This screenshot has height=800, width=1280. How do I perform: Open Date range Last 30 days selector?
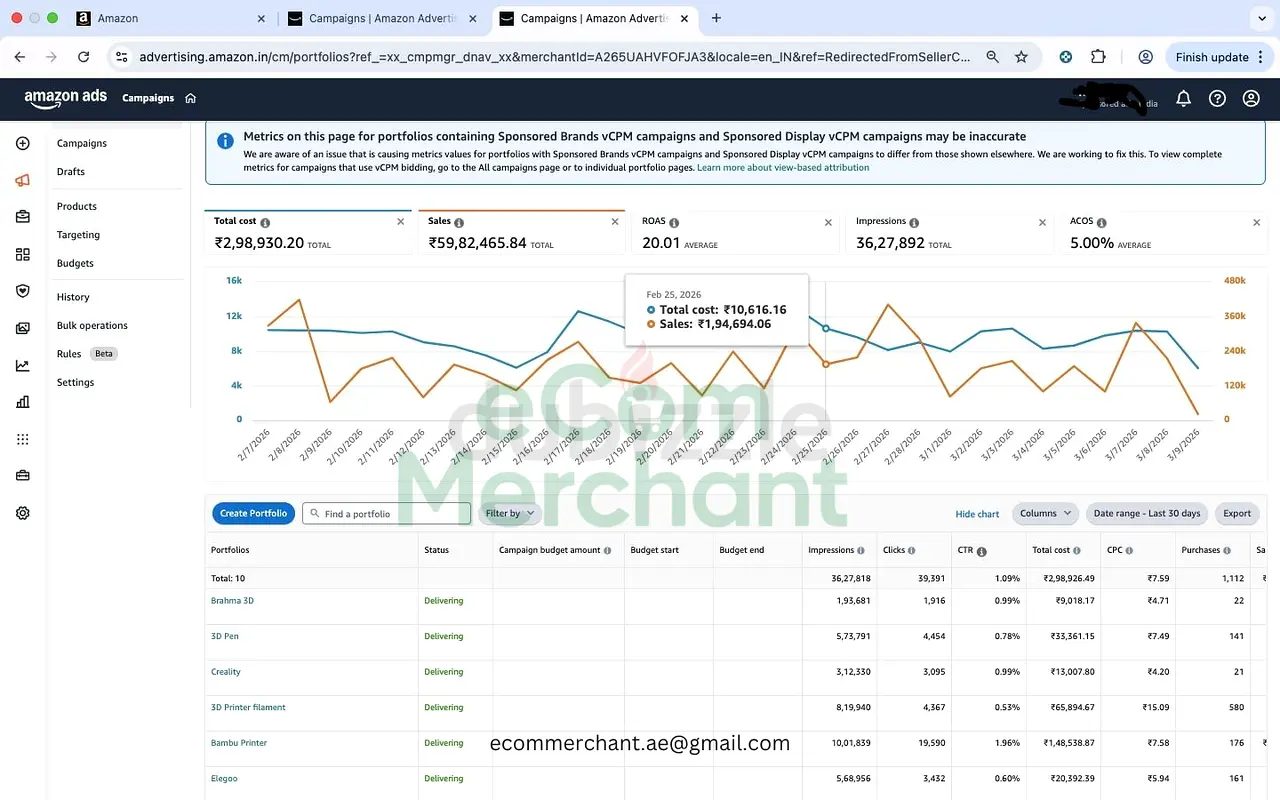point(1146,513)
